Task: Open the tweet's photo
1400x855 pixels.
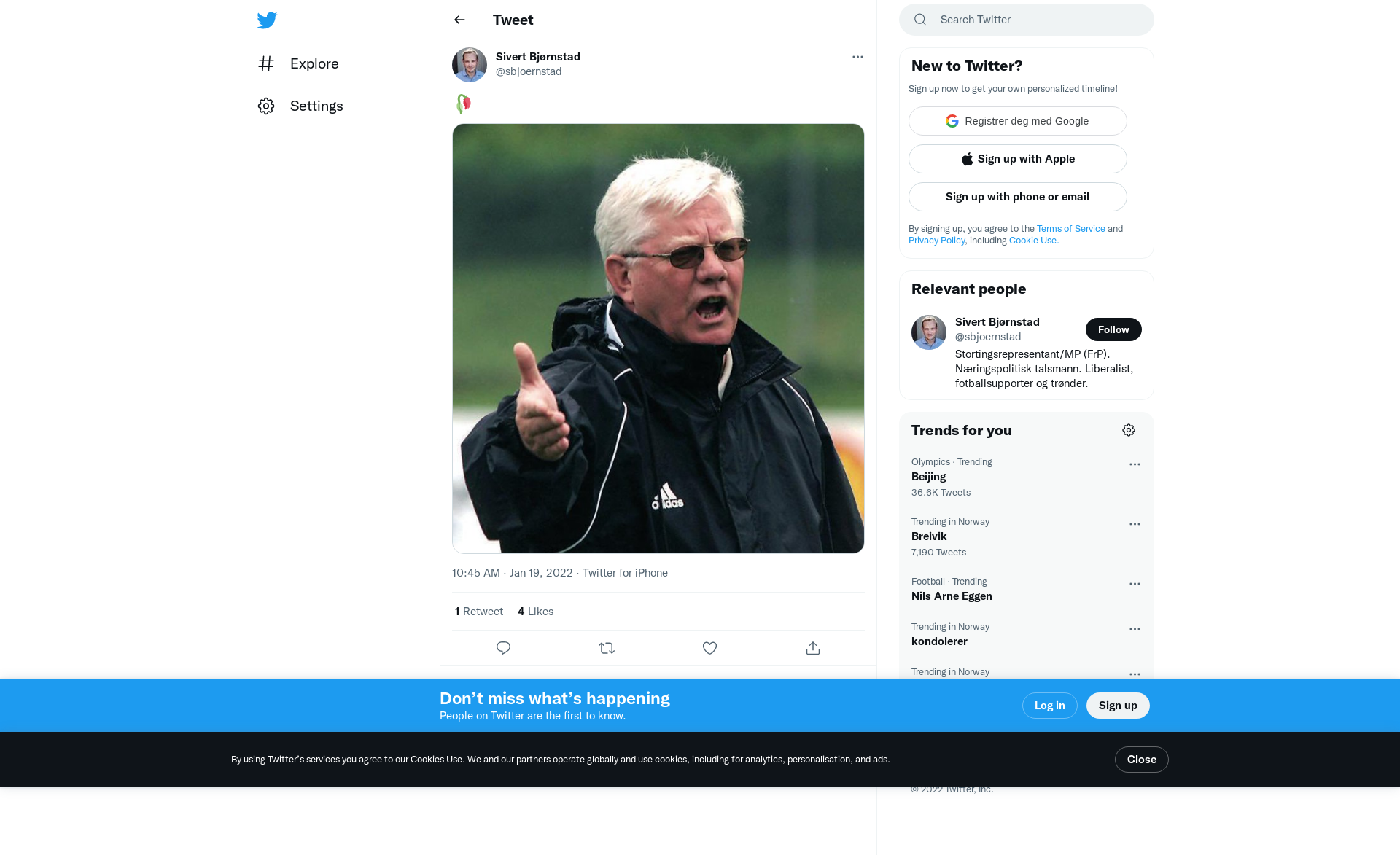Action: (658, 338)
